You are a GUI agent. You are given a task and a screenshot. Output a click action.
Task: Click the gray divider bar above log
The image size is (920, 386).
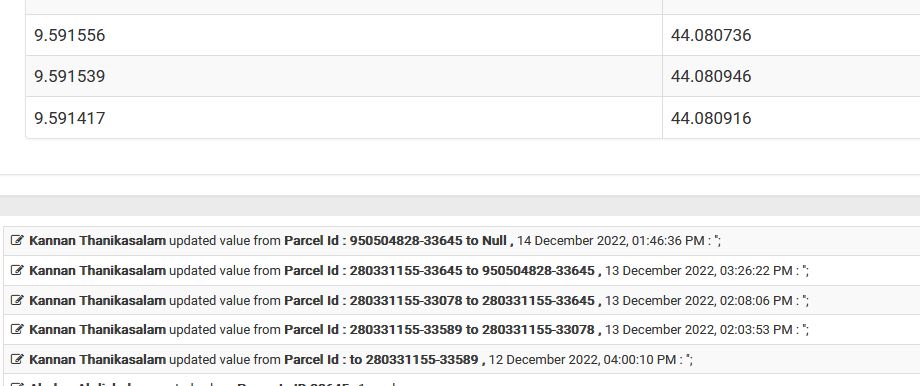[460, 205]
